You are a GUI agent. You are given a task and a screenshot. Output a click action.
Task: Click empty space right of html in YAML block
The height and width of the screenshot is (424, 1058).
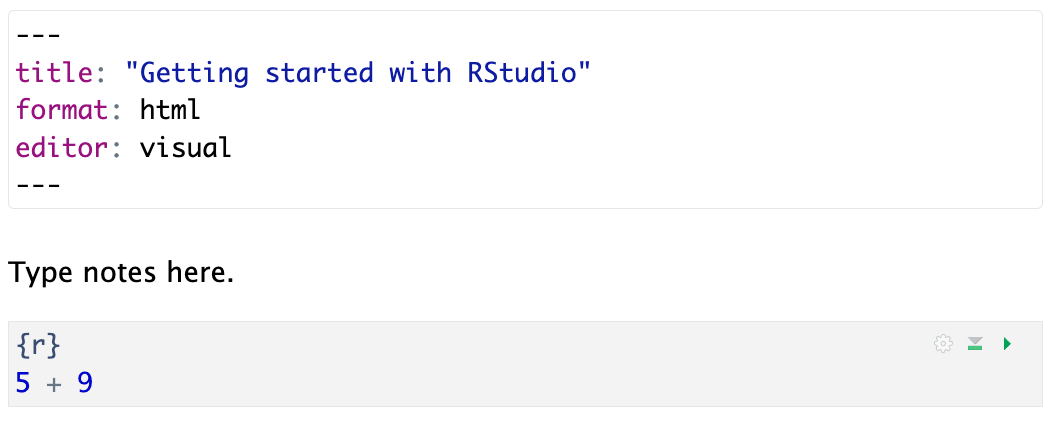click(x=600, y=110)
